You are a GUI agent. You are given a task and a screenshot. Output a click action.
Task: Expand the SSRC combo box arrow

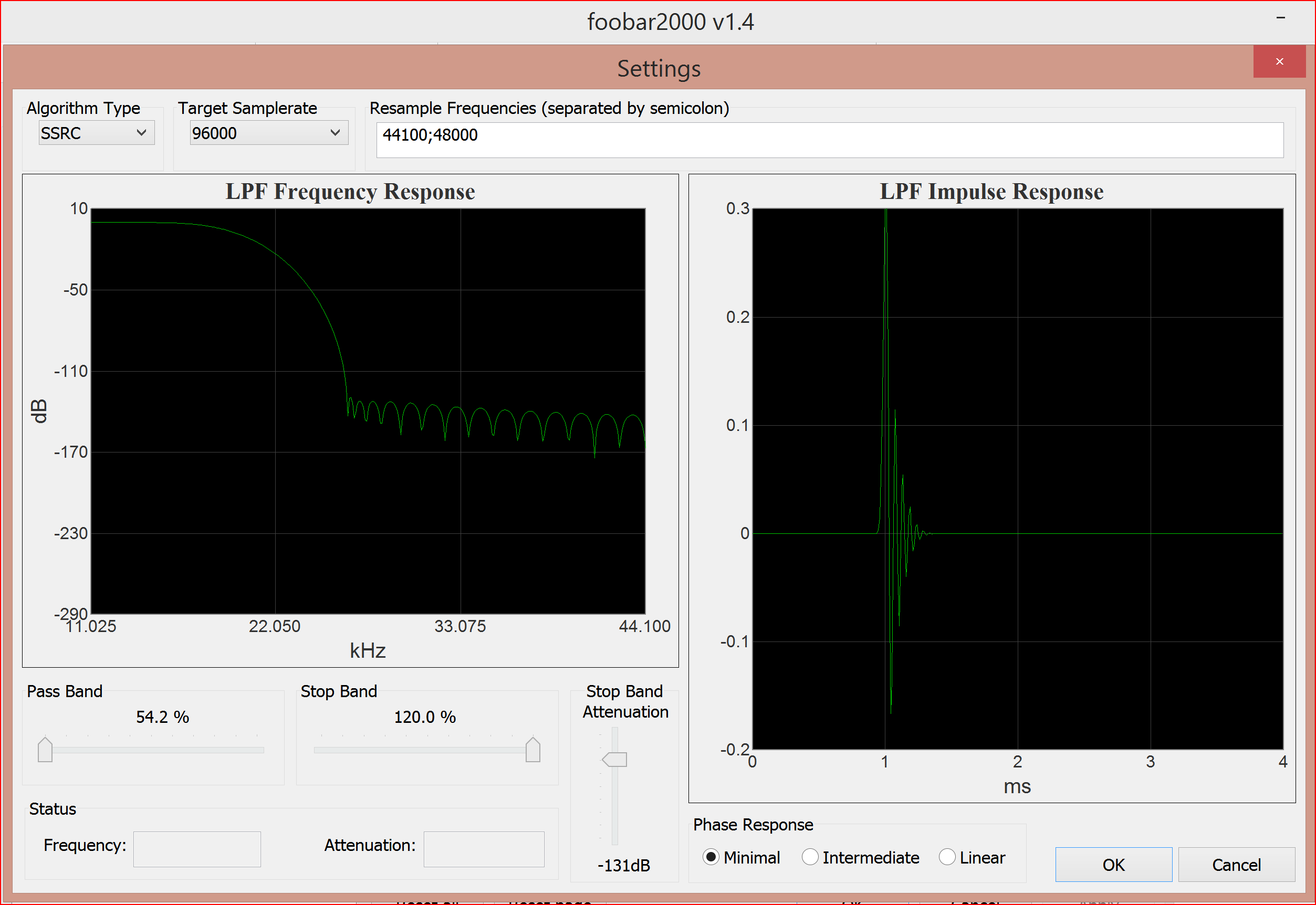tap(142, 132)
